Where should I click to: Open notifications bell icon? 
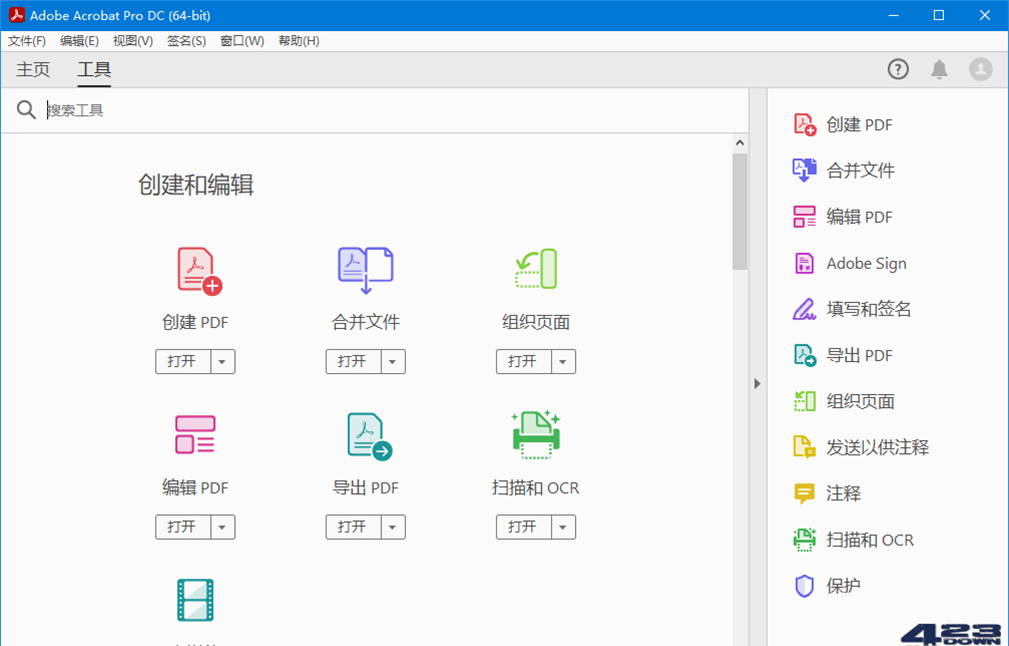click(940, 69)
